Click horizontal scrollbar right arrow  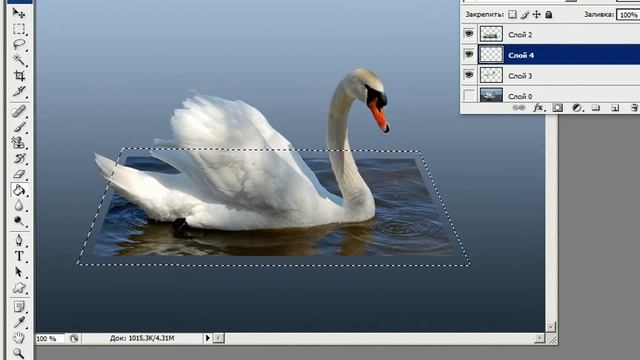(x=540, y=338)
